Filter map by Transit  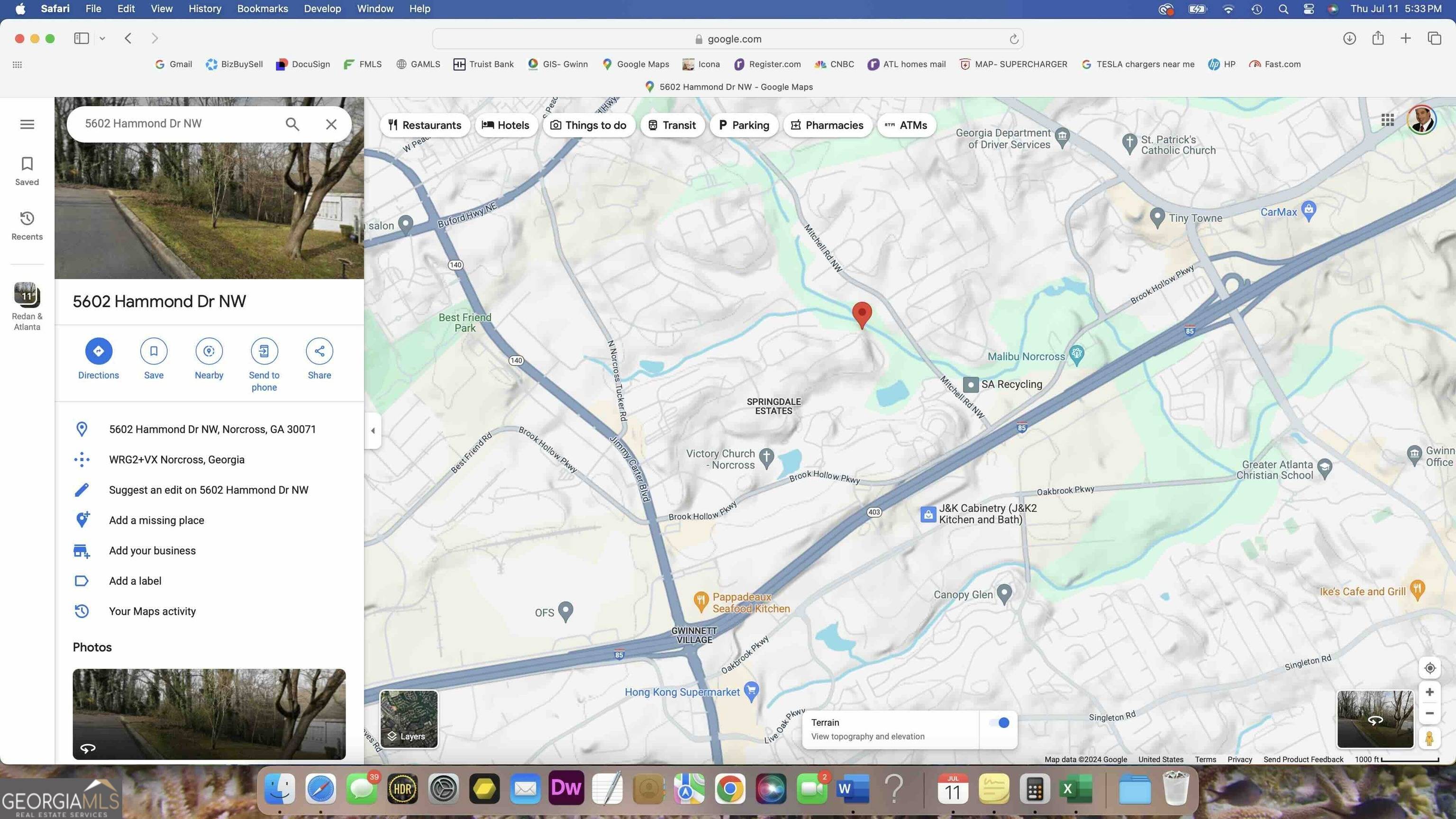(672, 125)
